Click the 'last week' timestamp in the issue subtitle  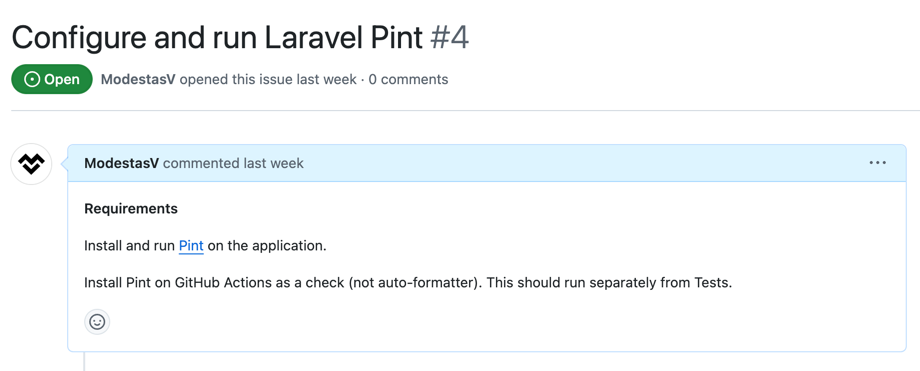[x=326, y=79]
